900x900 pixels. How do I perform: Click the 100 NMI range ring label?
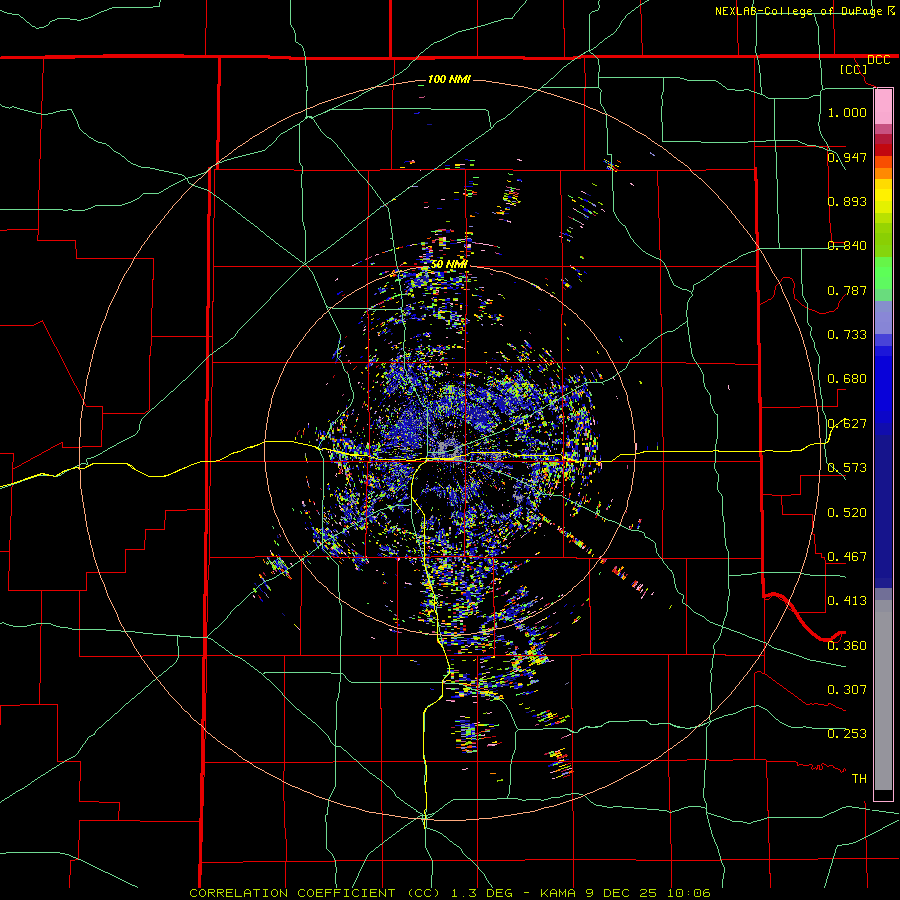pyautogui.click(x=449, y=79)
